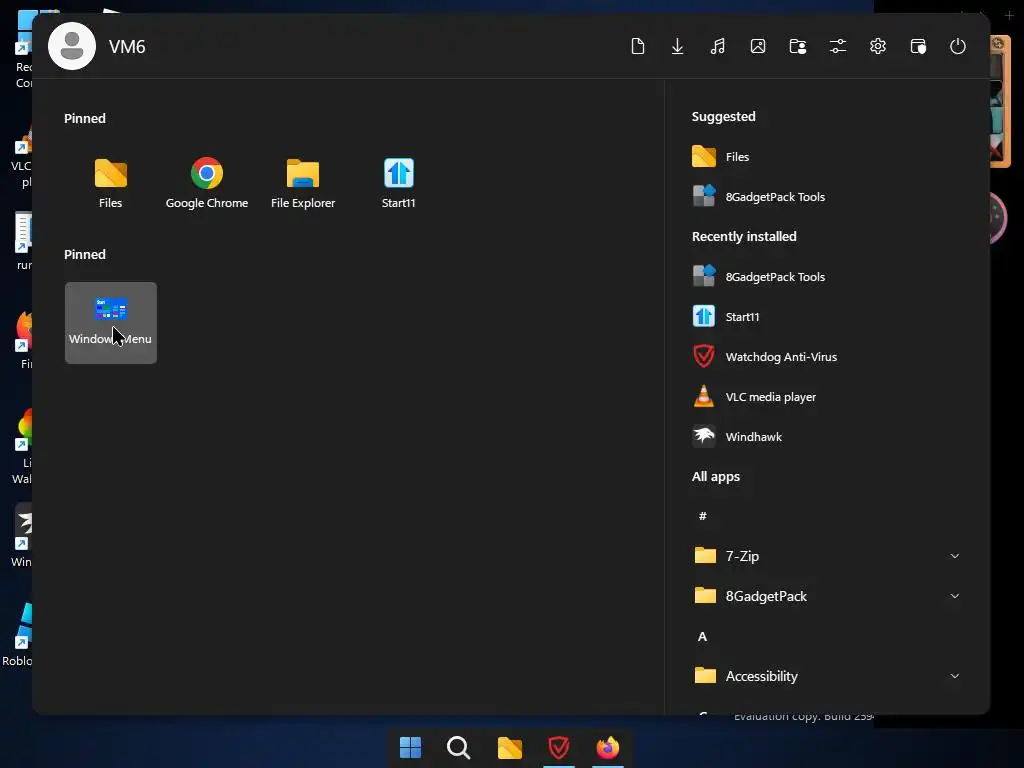The image size is (1024, 768).
Task: Expand the 7-Zip folder chevron
Action: pos(955,556)
